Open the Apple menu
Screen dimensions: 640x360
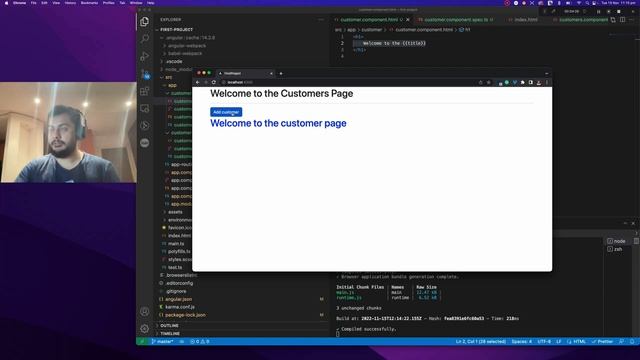coord(6,3)
